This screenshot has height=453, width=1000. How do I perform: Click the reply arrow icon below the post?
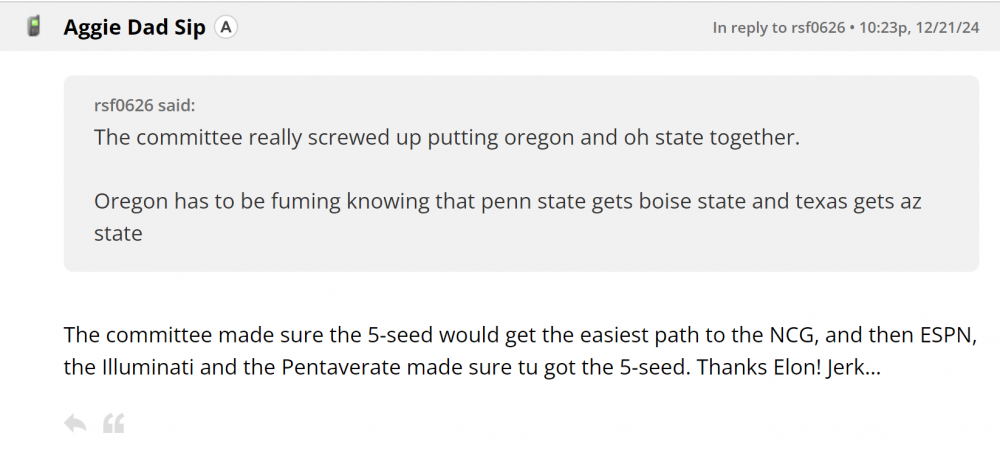pos(75,423)
